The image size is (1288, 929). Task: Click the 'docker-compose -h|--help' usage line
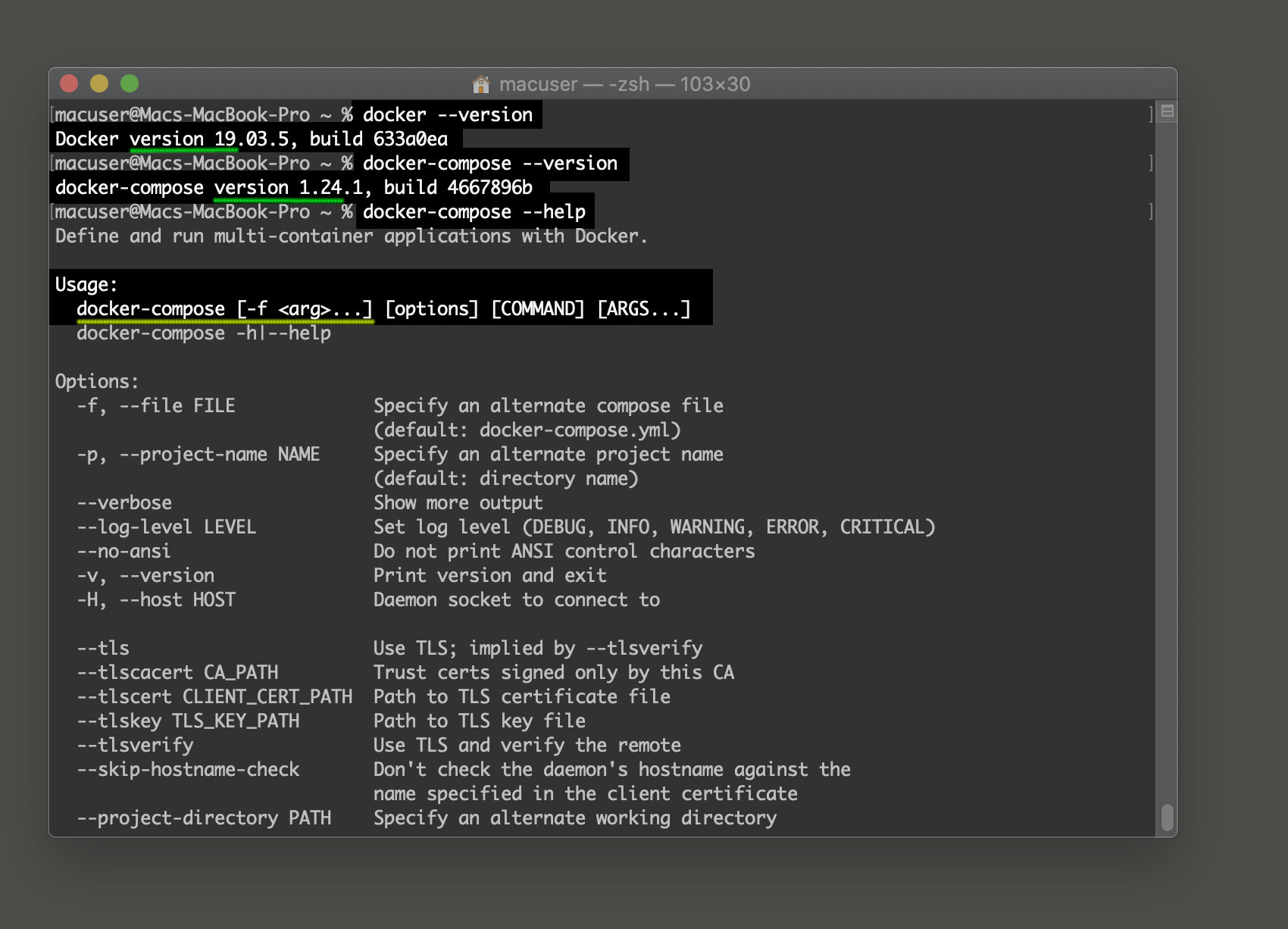204,333
